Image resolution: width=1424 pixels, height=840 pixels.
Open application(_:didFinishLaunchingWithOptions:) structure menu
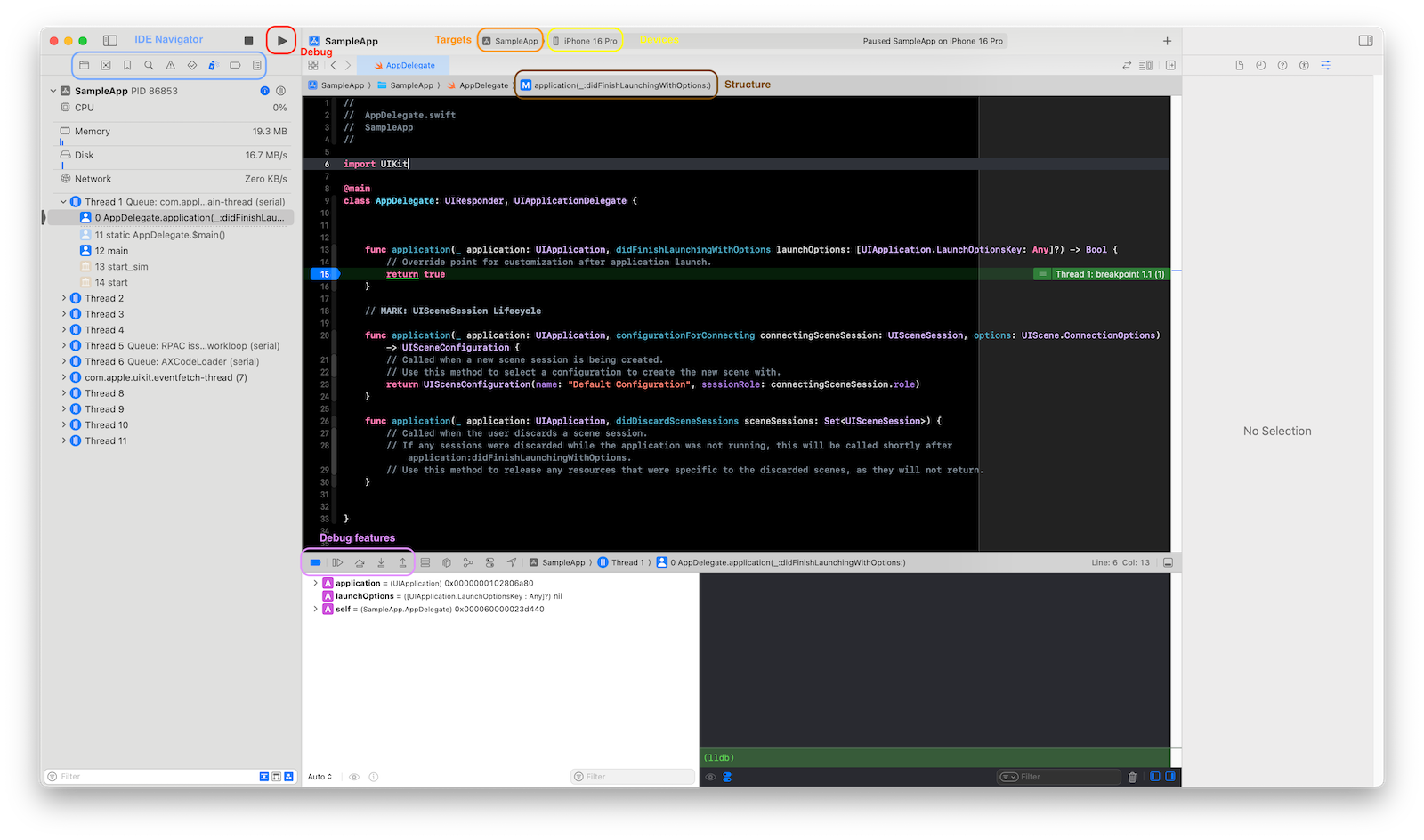[x=616, y=85]
